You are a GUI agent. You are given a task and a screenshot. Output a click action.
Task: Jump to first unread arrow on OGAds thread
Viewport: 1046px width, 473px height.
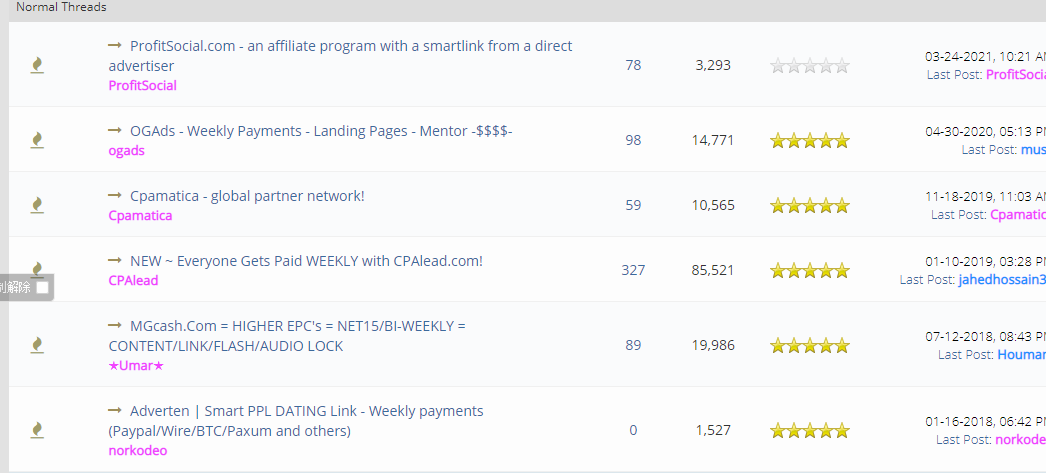pos(115,130)
